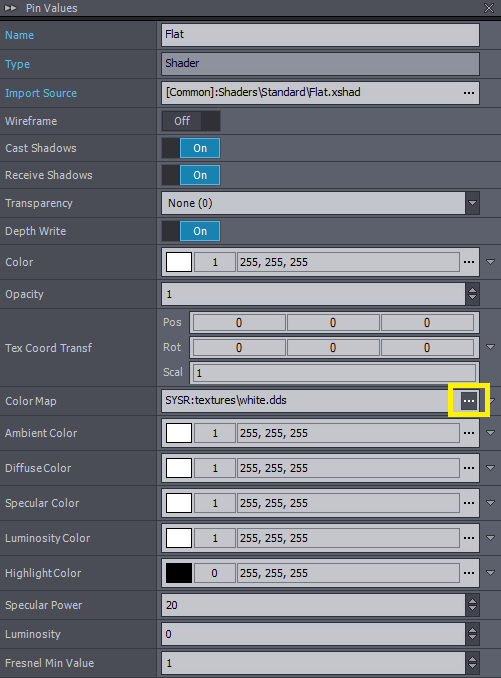Disable the Depth Write toggle
The height and width of the screenshot is (678, 501).
click(x=191, y=231)
